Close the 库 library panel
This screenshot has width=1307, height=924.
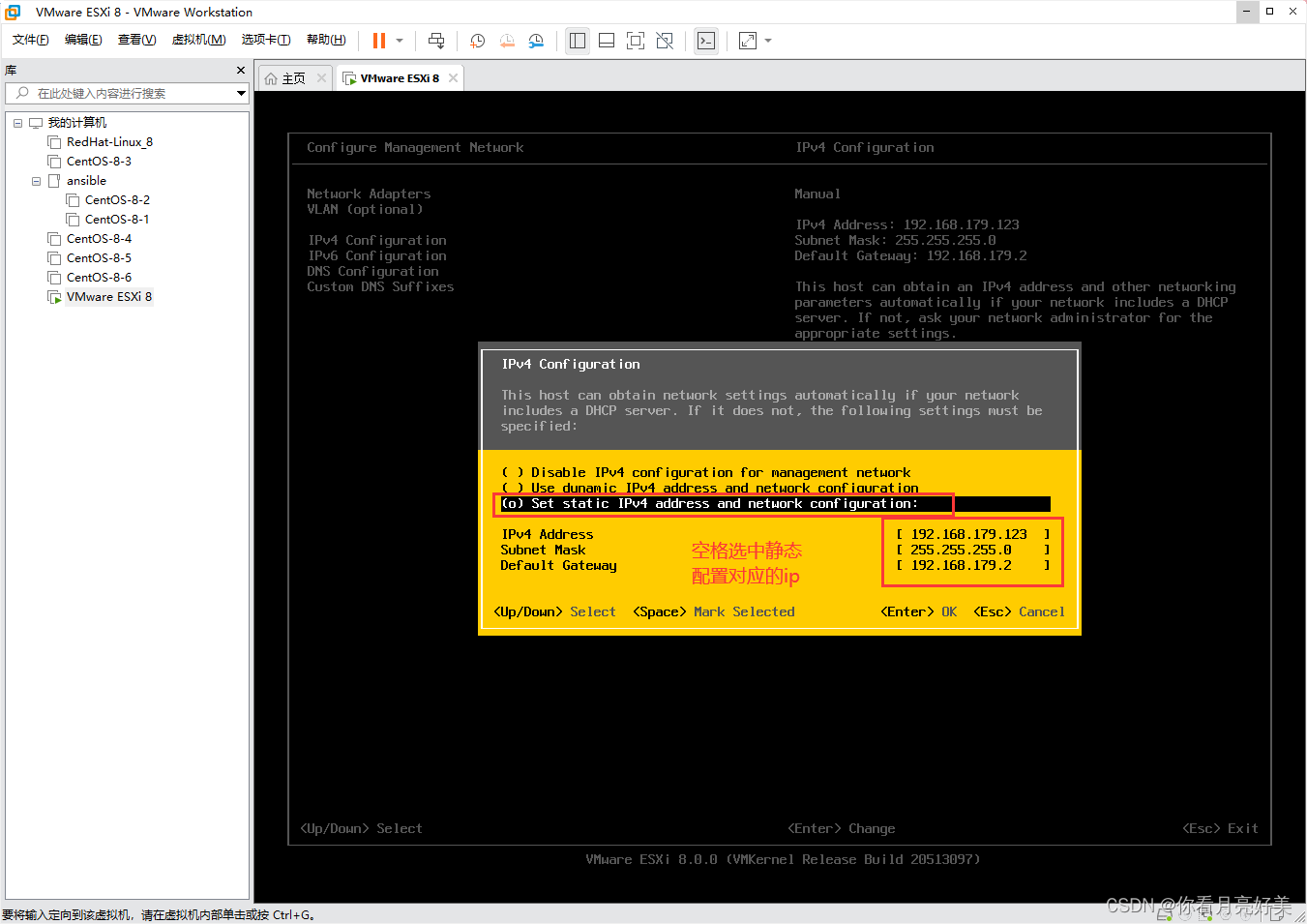pyautogui.click(x=241, y=71)
